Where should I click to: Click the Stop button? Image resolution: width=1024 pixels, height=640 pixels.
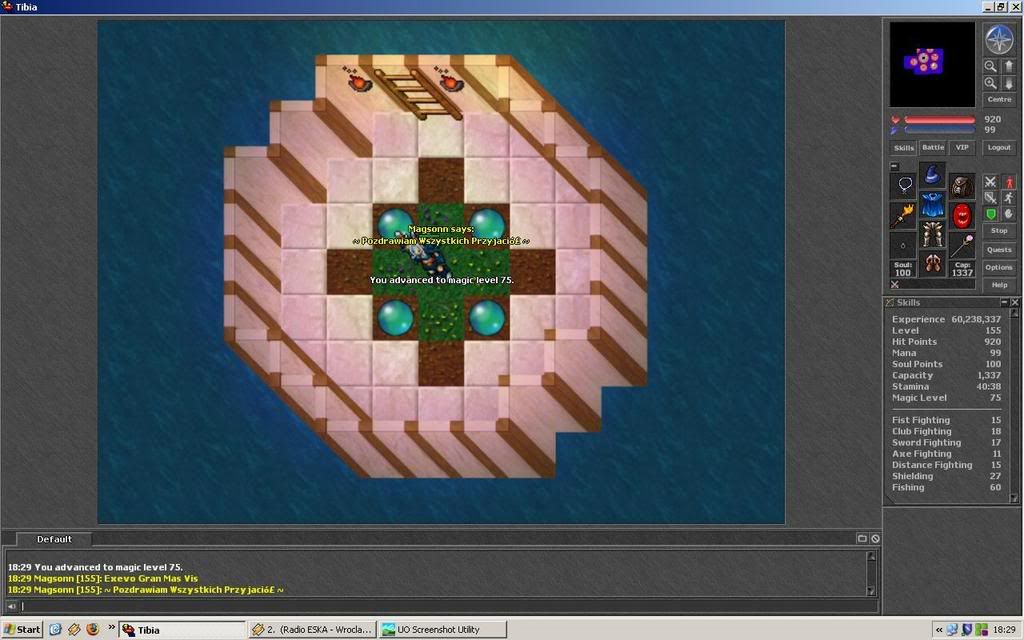pyautogui.click(x=999, y=231)
